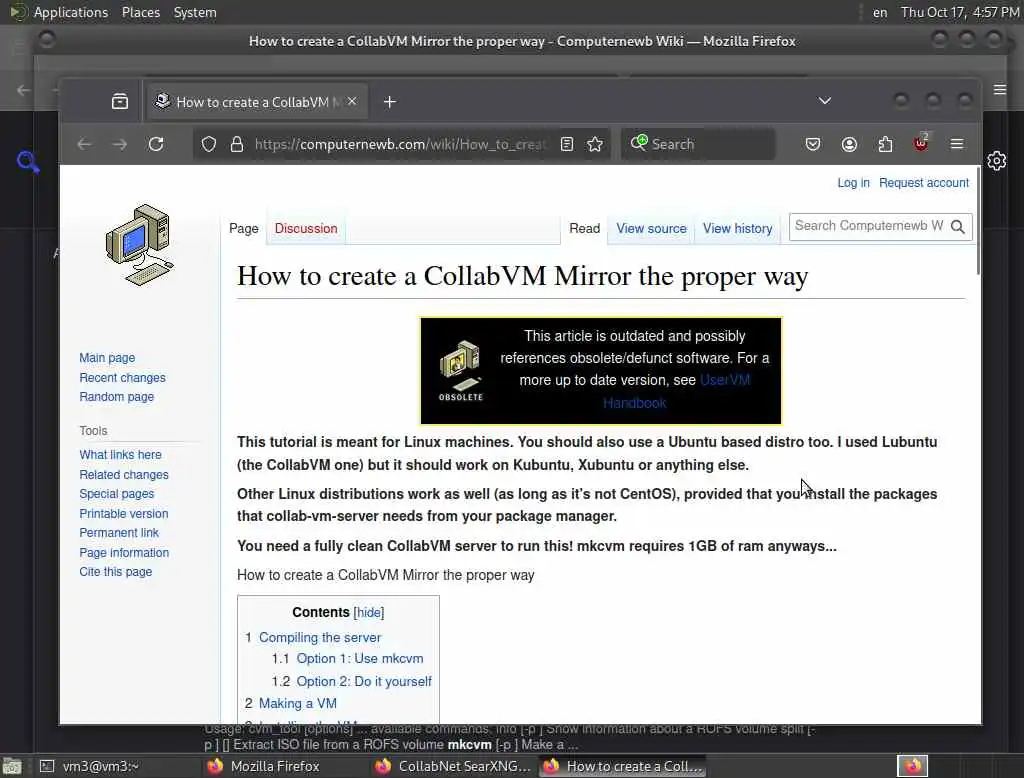Reload the current page
The width and height of the screenshot is (1024, 778).
coord(155,144)
